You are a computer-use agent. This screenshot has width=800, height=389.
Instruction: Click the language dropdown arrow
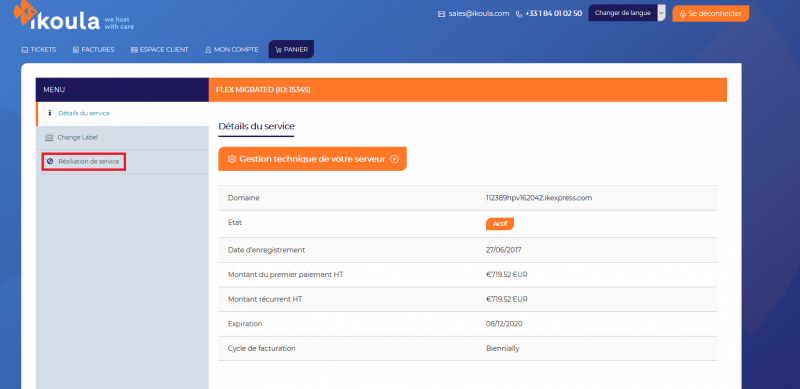tap(661, 13)
